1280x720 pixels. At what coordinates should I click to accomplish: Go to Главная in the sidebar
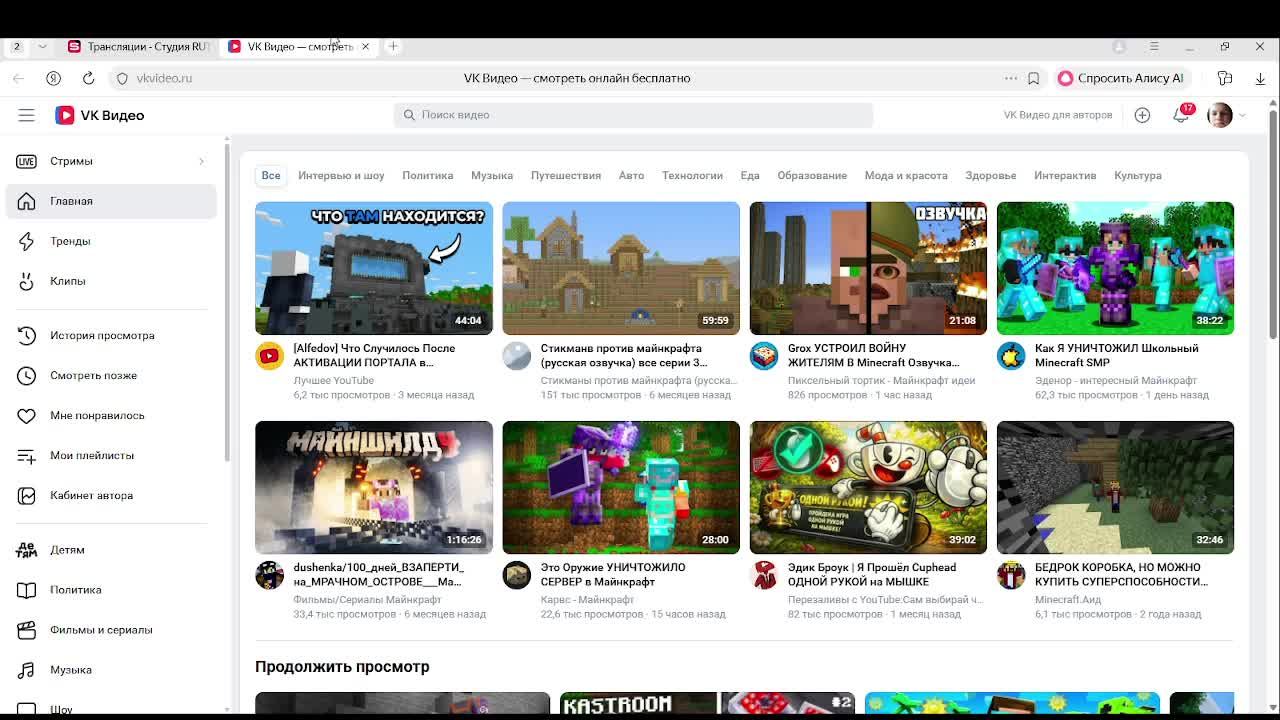pyautogui.click(x=111, y=201)
